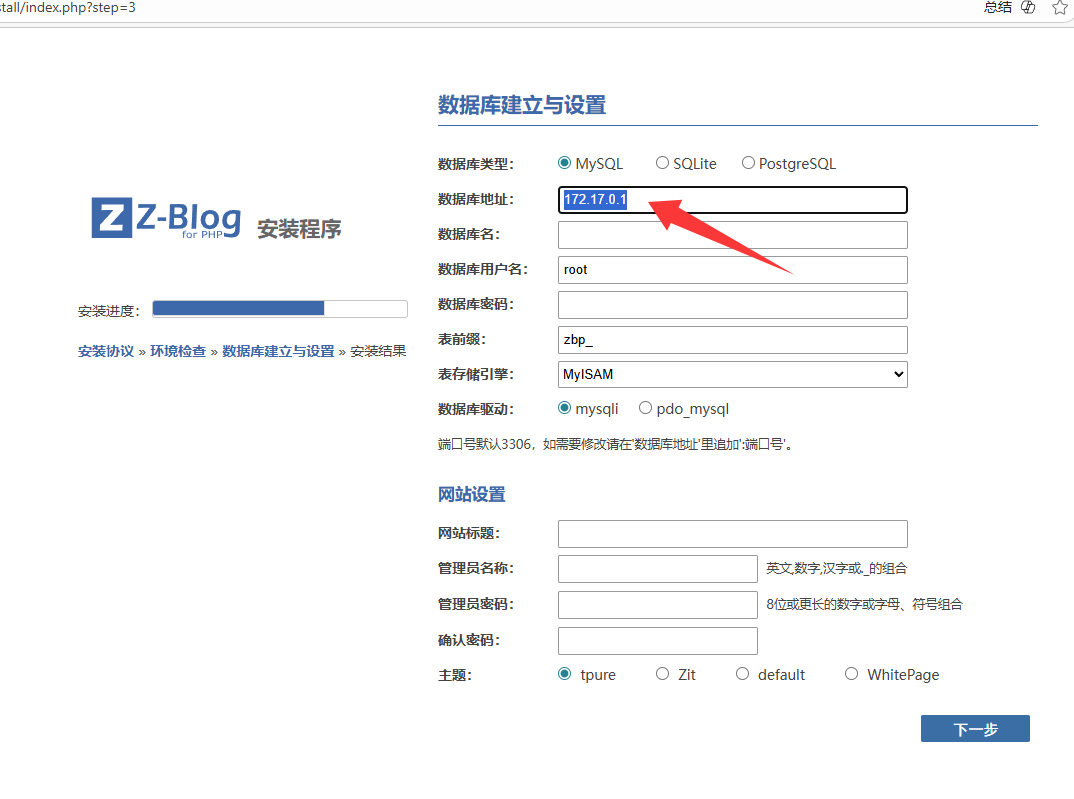
Task: Click the 端口号默认3306 hint text
Action: (615, 444)
